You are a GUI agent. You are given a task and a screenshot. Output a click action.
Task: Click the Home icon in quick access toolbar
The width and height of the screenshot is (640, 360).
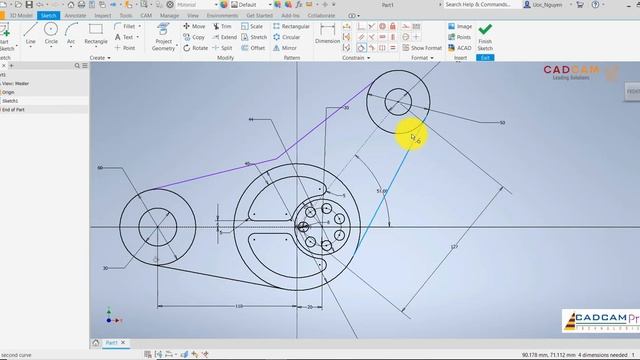[71, 5]
